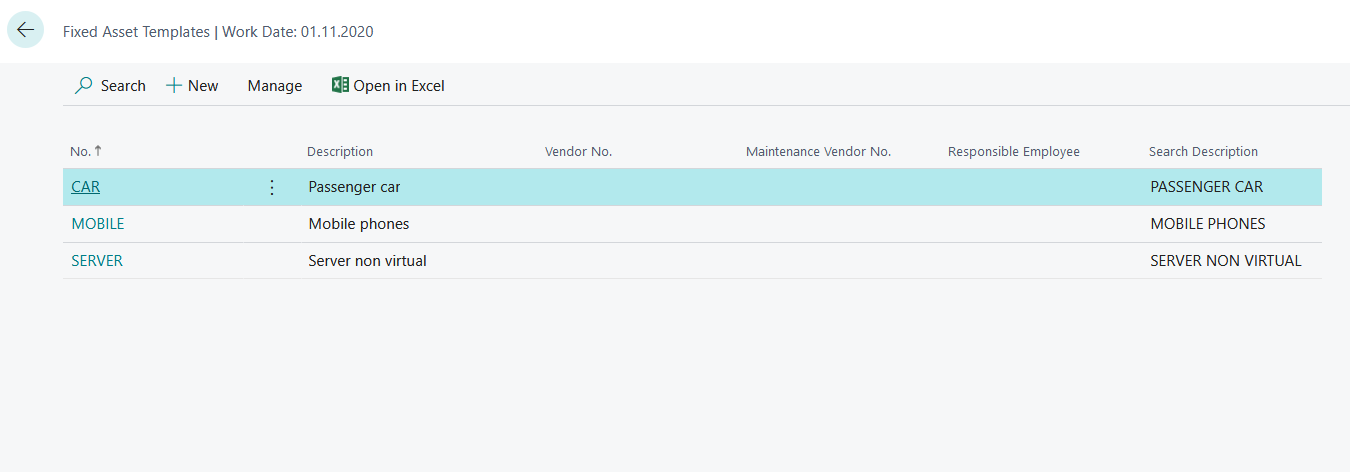Image resolution: width=1350 pixels, height=472 pixels.
Task: Click the Maintenance Vendor No. column header
Action: pos(818,152)
